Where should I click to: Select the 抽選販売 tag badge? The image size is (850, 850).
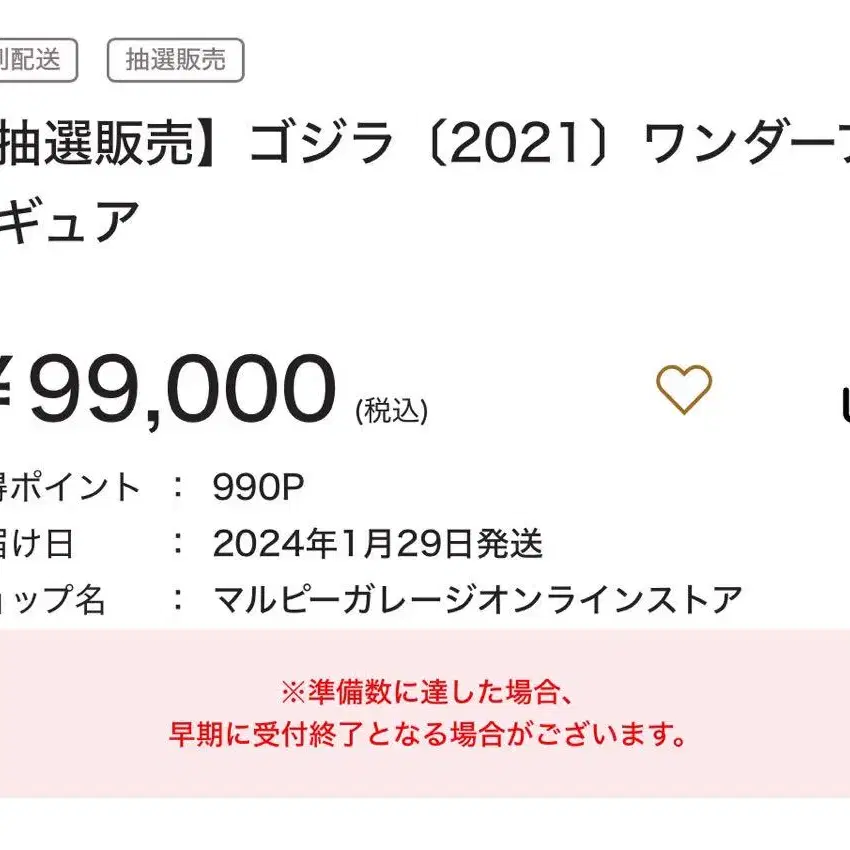click(x=175, y=60)
